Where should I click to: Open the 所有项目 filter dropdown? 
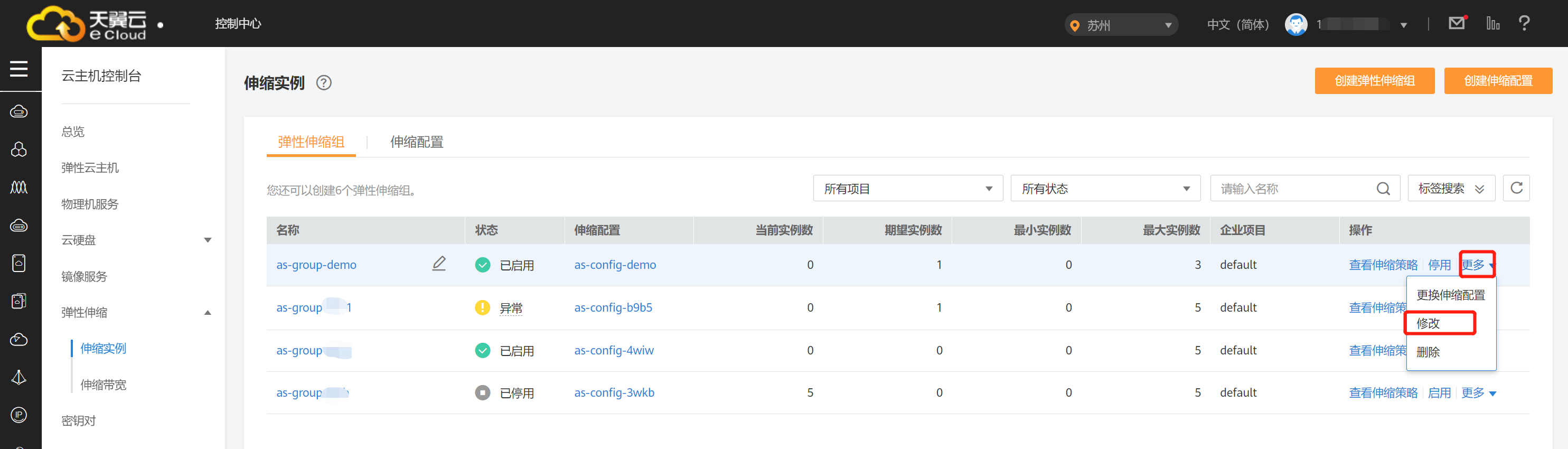[907, 188]
